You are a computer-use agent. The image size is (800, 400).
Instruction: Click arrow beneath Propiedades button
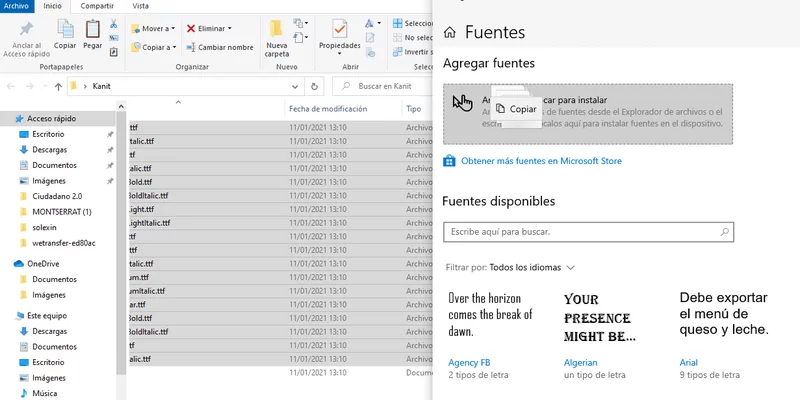click(x=339, y=54)
